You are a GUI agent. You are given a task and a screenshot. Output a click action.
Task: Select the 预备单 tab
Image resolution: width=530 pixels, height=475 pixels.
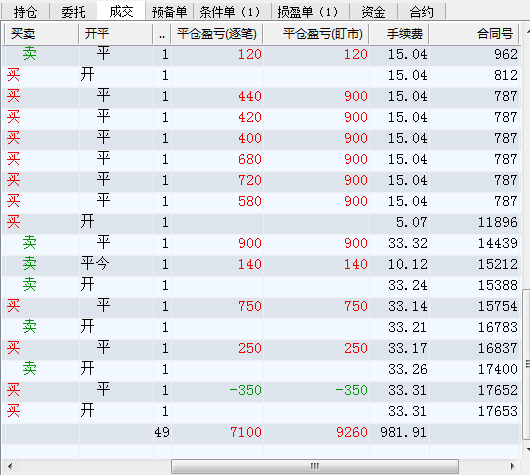click(x=169, y=12)
